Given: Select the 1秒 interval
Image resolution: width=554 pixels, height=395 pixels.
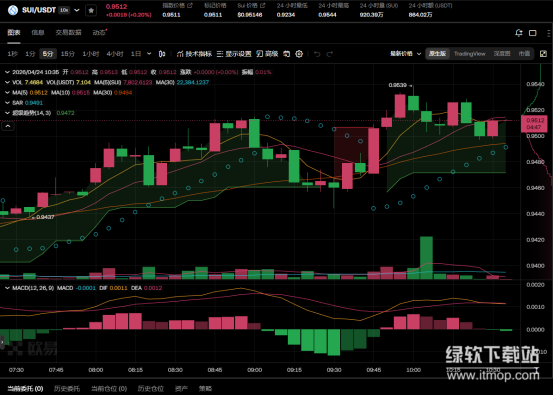Looking at the screenshot, I should [12, 54].
